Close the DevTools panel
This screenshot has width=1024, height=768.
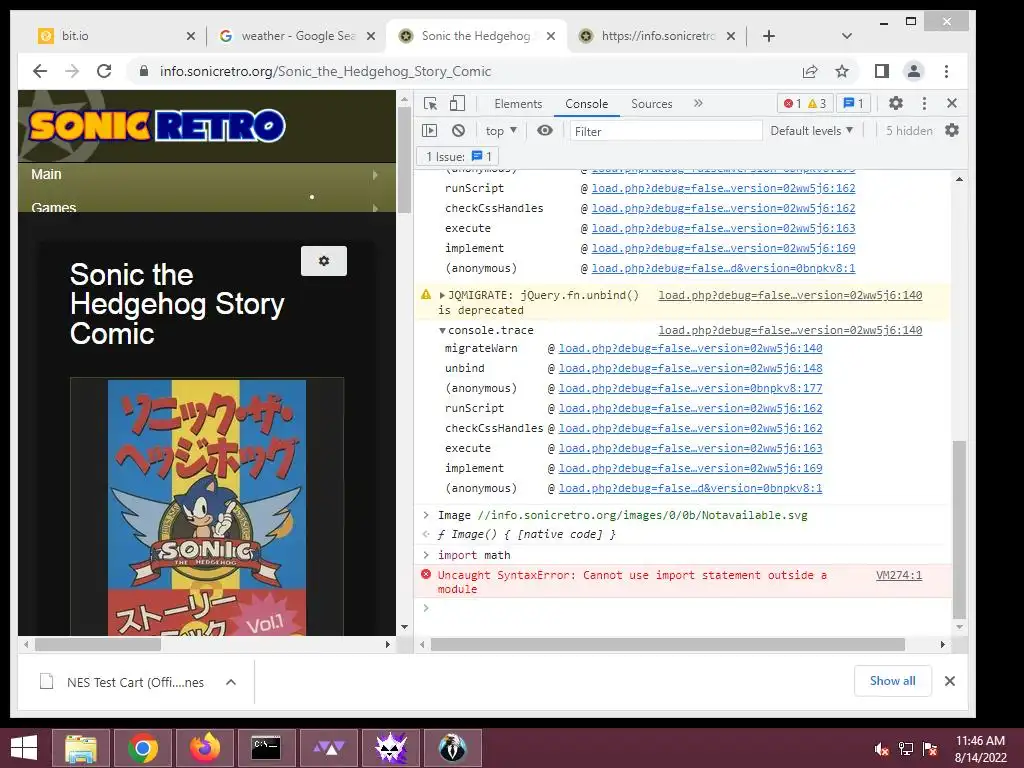(952, 103)
